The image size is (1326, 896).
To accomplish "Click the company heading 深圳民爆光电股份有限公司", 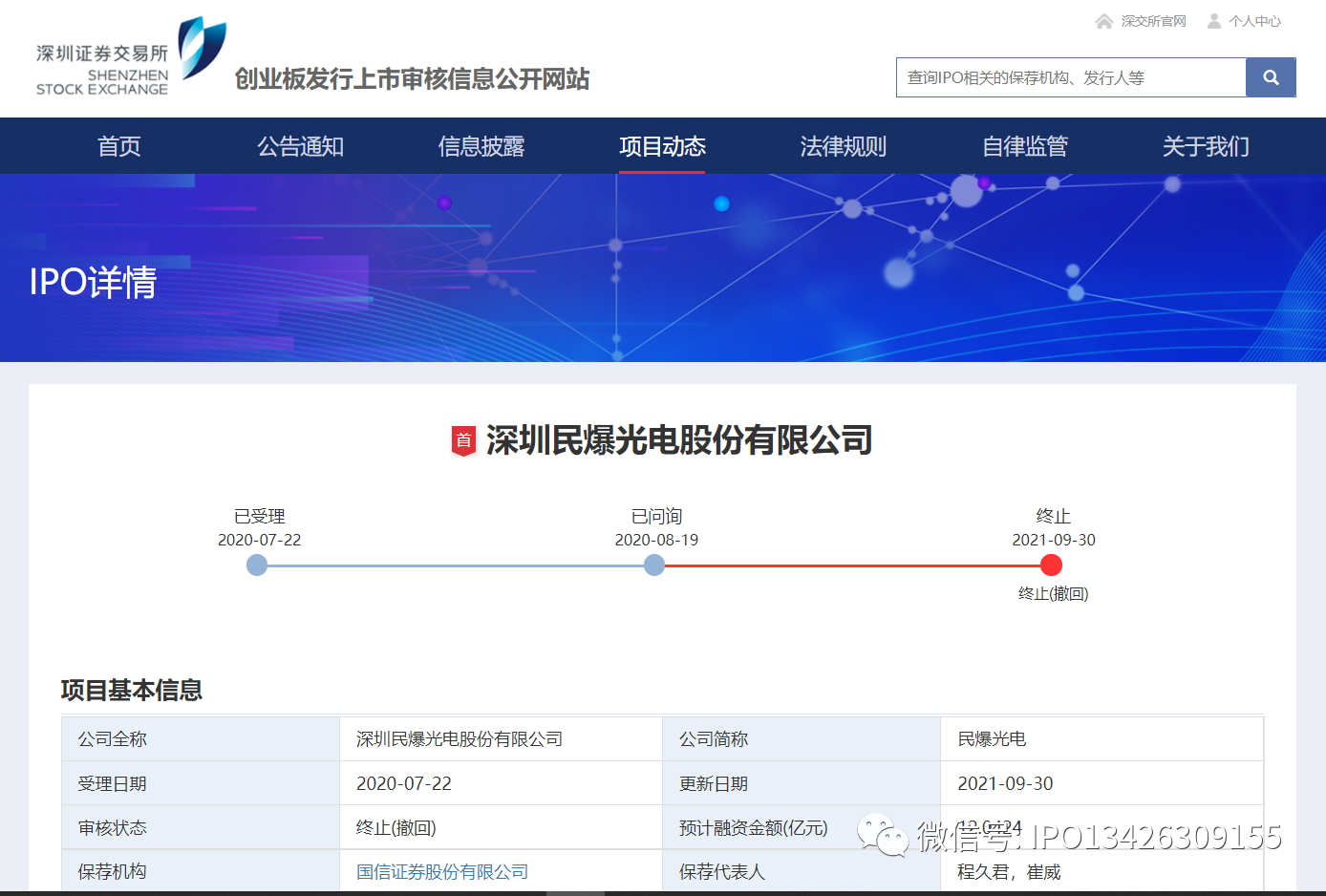I will click(x=679, y=440).
